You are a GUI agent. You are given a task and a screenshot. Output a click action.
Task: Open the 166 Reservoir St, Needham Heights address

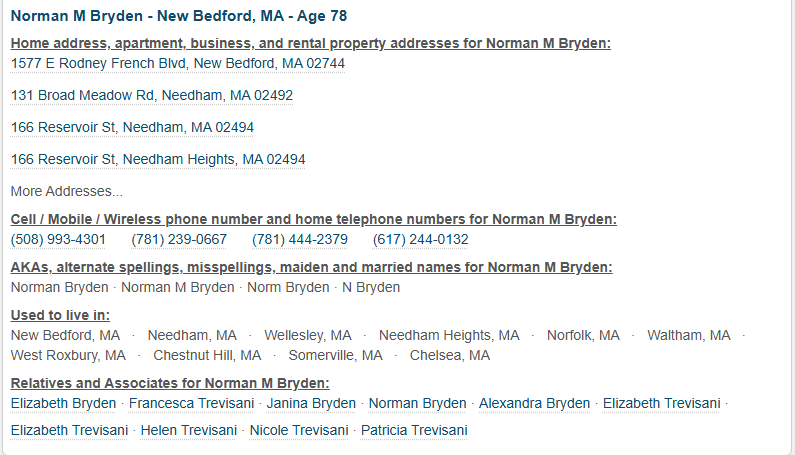tap(158, 159)
